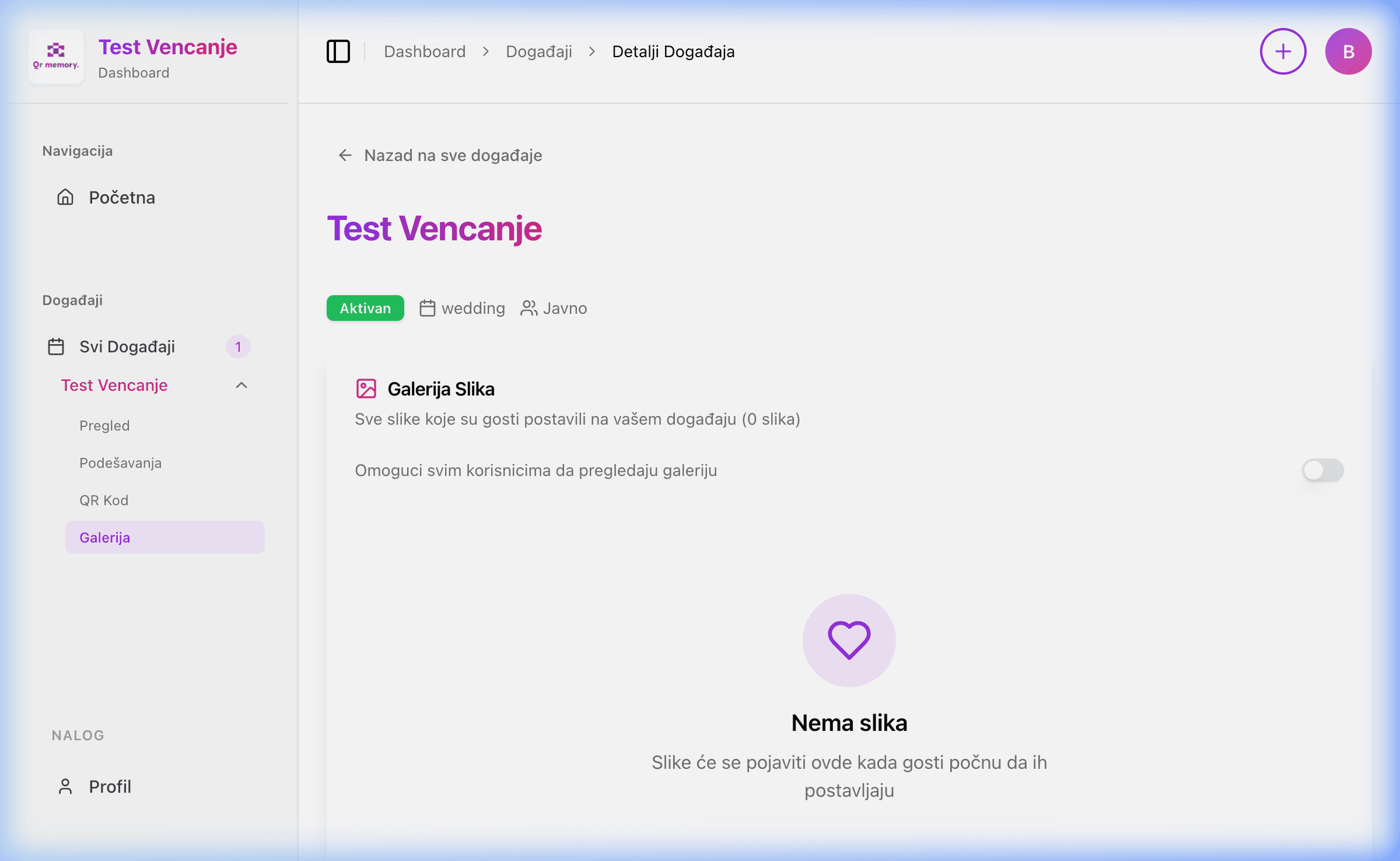Viewport: 1400px width, 861px height.
Task: Click Nazad na sve događaje link
Action: [453, 155]
